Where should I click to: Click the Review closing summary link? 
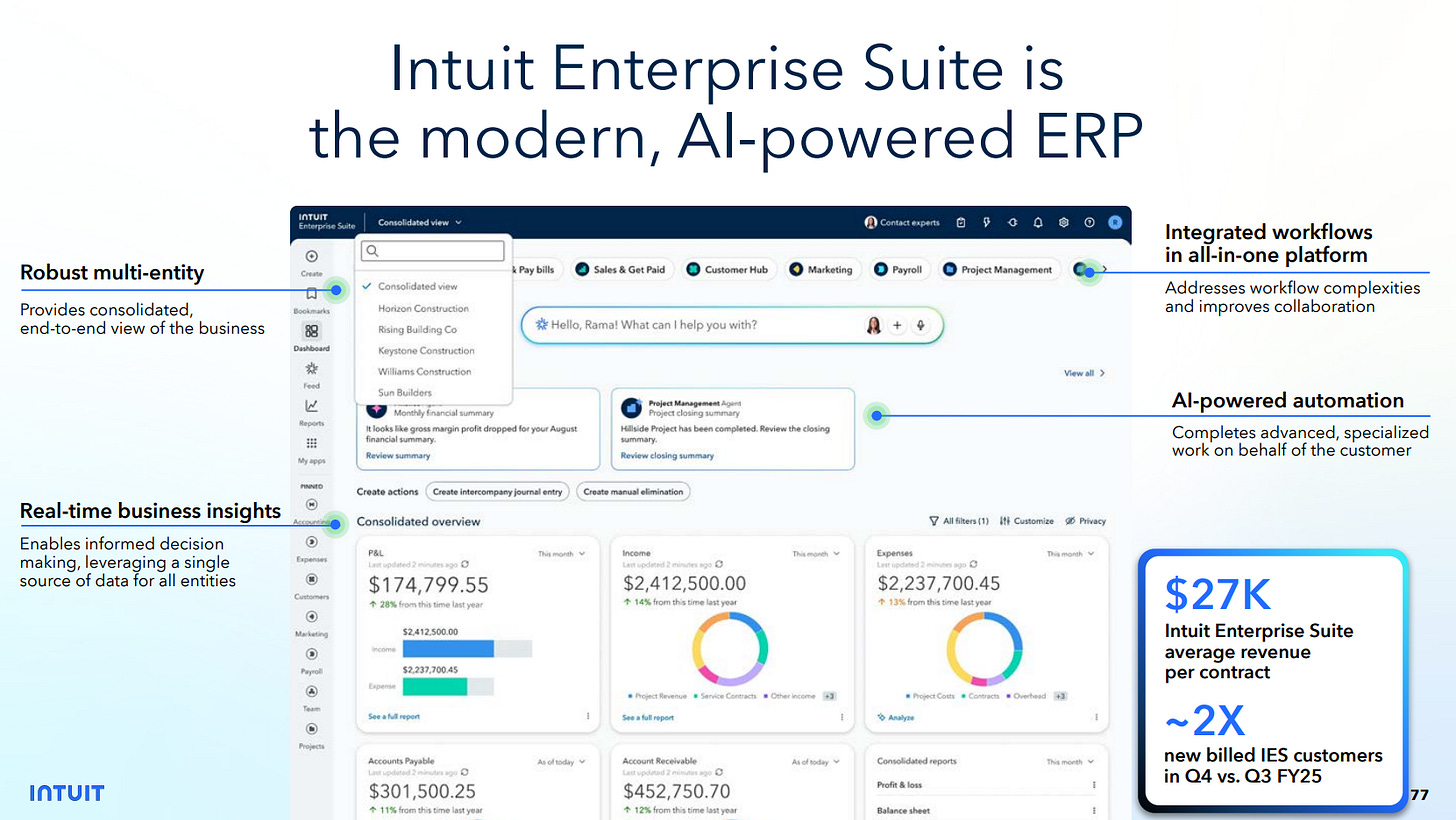[667, 455]
